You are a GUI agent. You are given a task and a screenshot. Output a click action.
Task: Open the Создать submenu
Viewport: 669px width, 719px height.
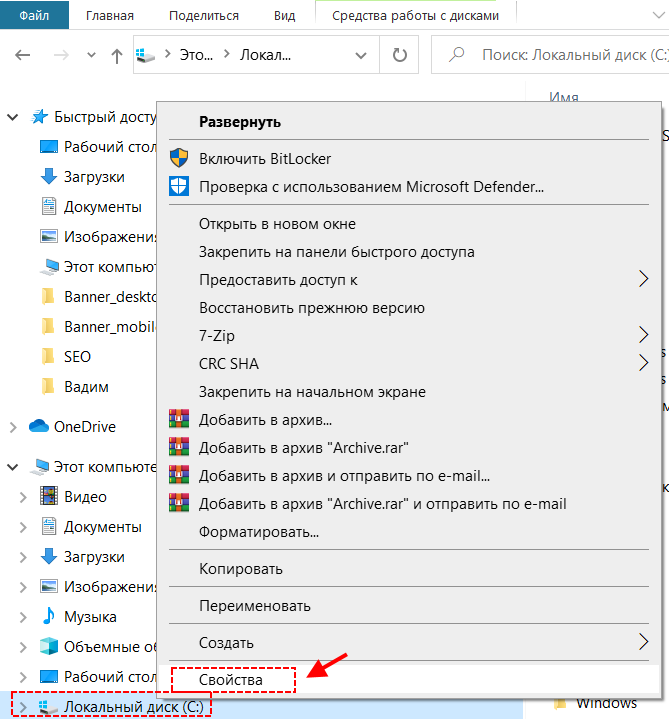point(408,643)
